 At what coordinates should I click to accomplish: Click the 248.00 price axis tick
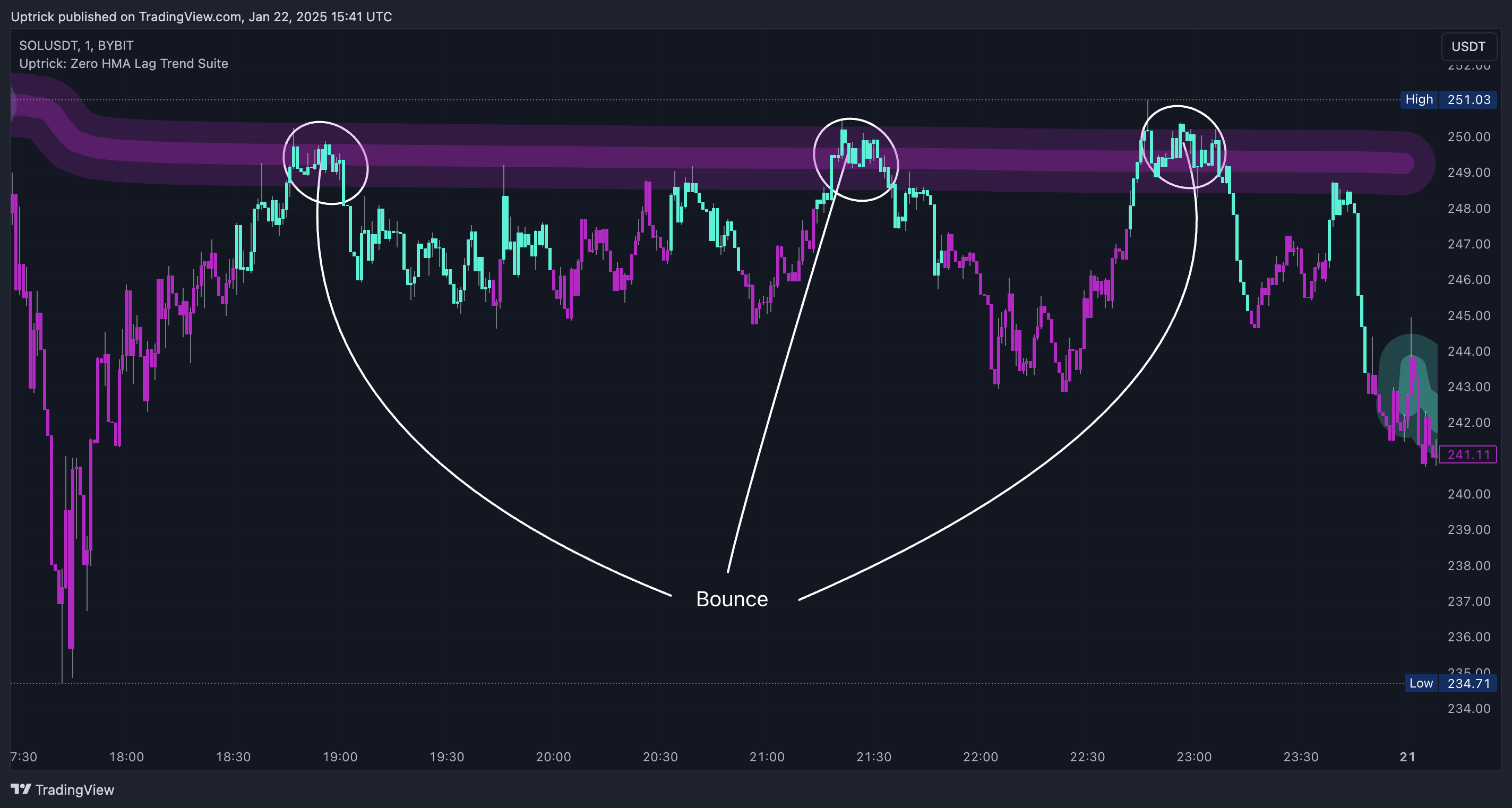1468,208
